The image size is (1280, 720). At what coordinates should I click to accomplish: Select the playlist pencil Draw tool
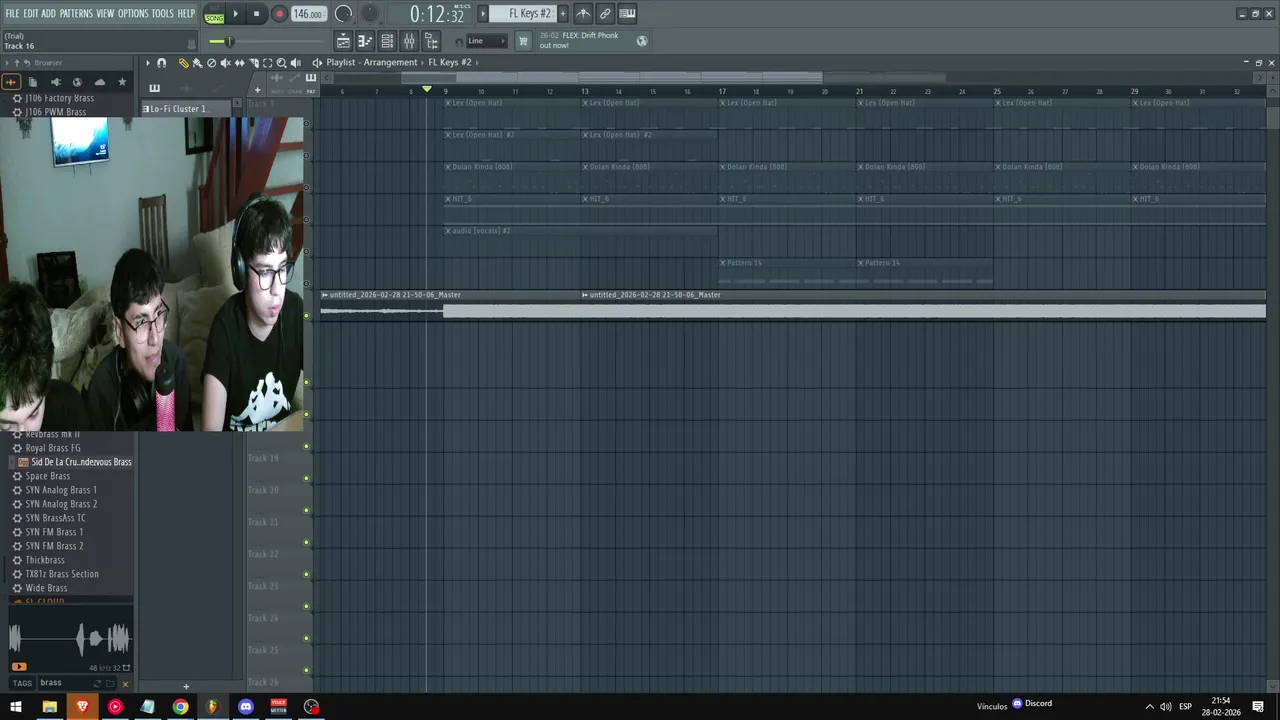[x=183, y=63]
